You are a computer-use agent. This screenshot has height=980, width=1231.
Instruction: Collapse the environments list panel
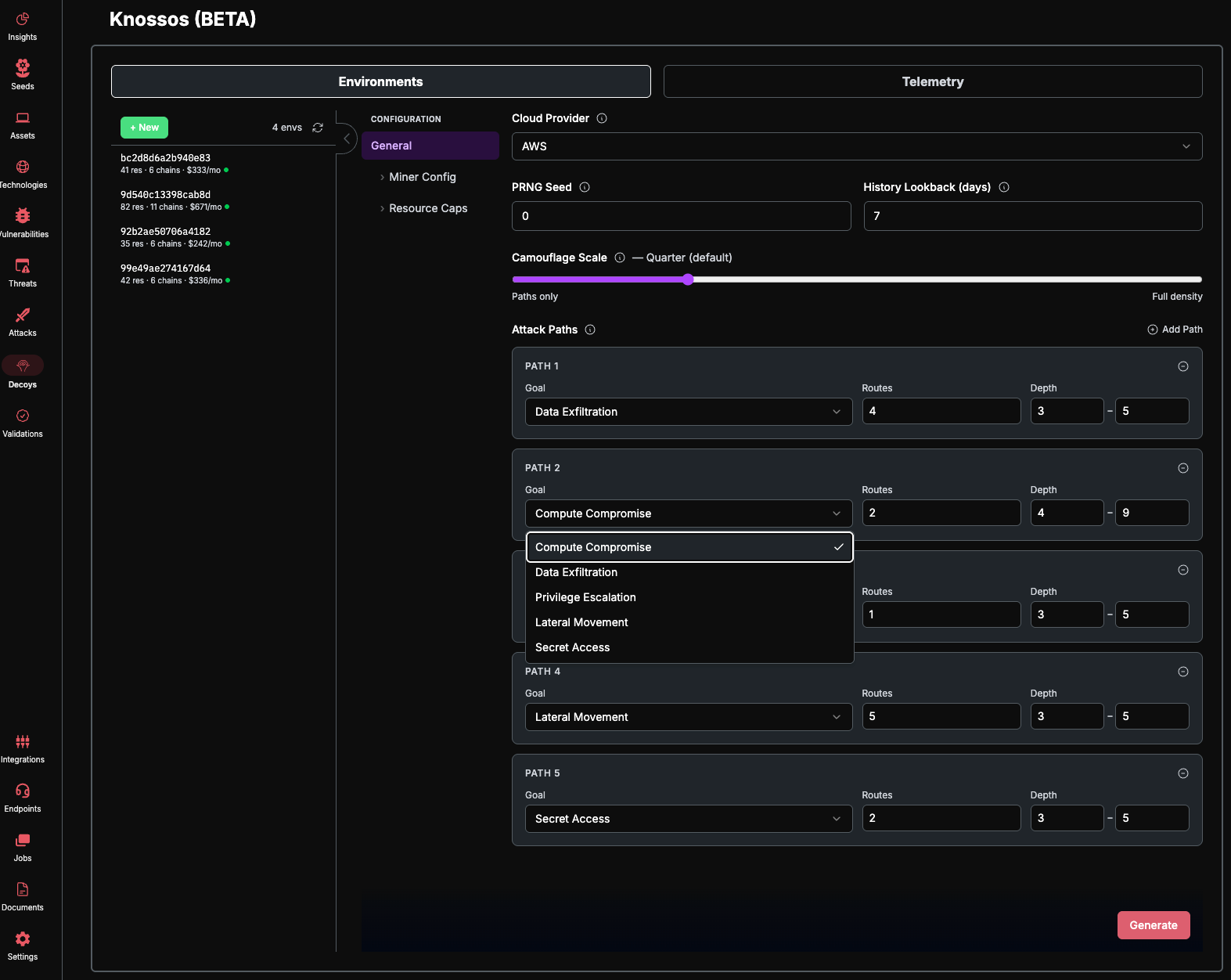click(347, 139)
